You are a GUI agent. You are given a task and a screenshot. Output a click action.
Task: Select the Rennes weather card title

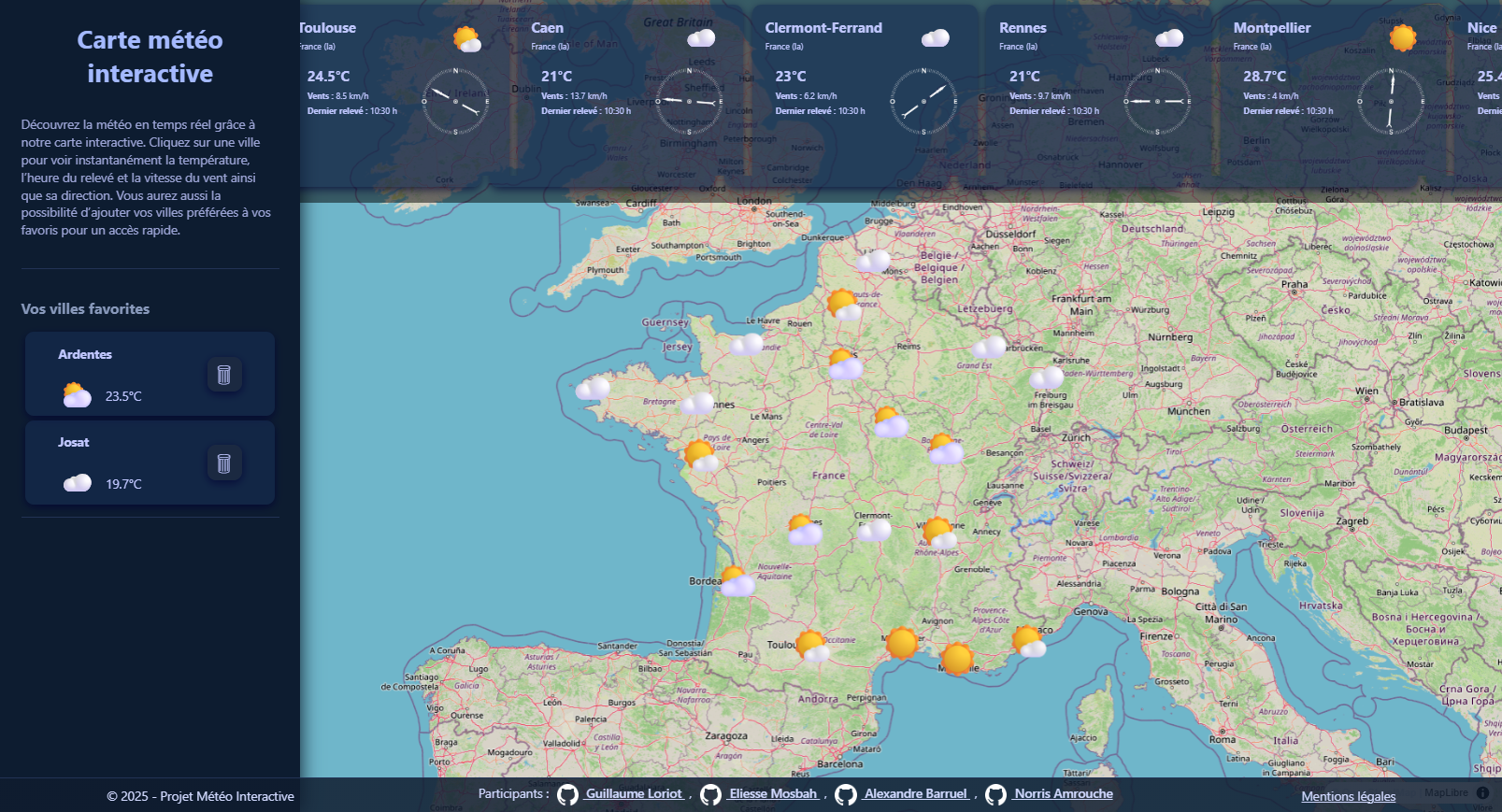point(1023,28)
